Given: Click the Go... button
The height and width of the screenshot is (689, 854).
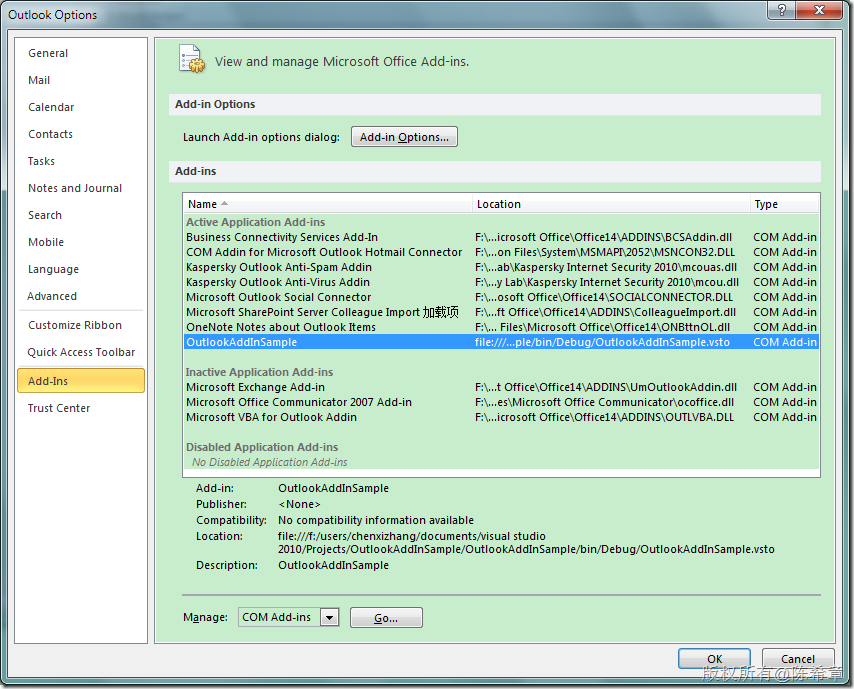Looking at the screenshot, I should [x=386, y=618].
